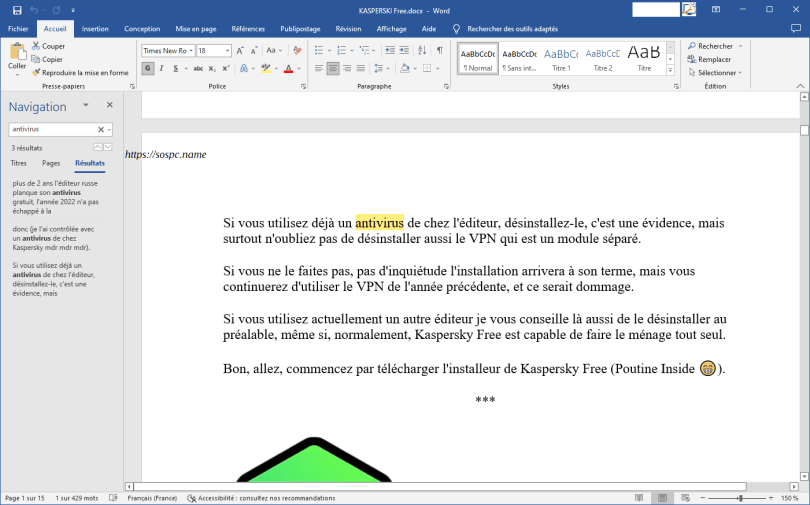Click the strikethrough abc icon
810x505 pixels.
tap(198, 68)
